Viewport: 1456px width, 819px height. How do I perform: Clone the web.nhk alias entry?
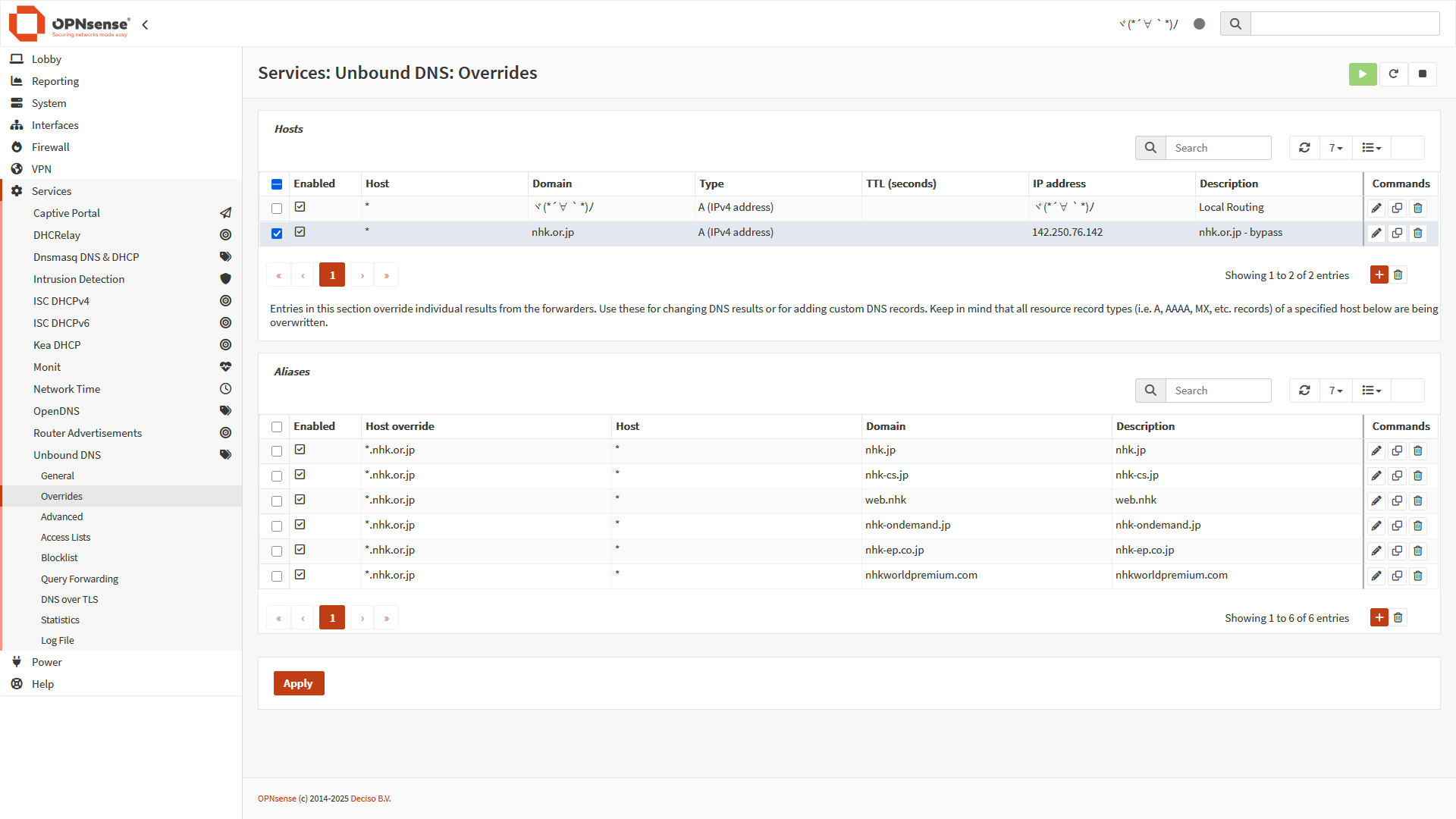point(1397,500)
